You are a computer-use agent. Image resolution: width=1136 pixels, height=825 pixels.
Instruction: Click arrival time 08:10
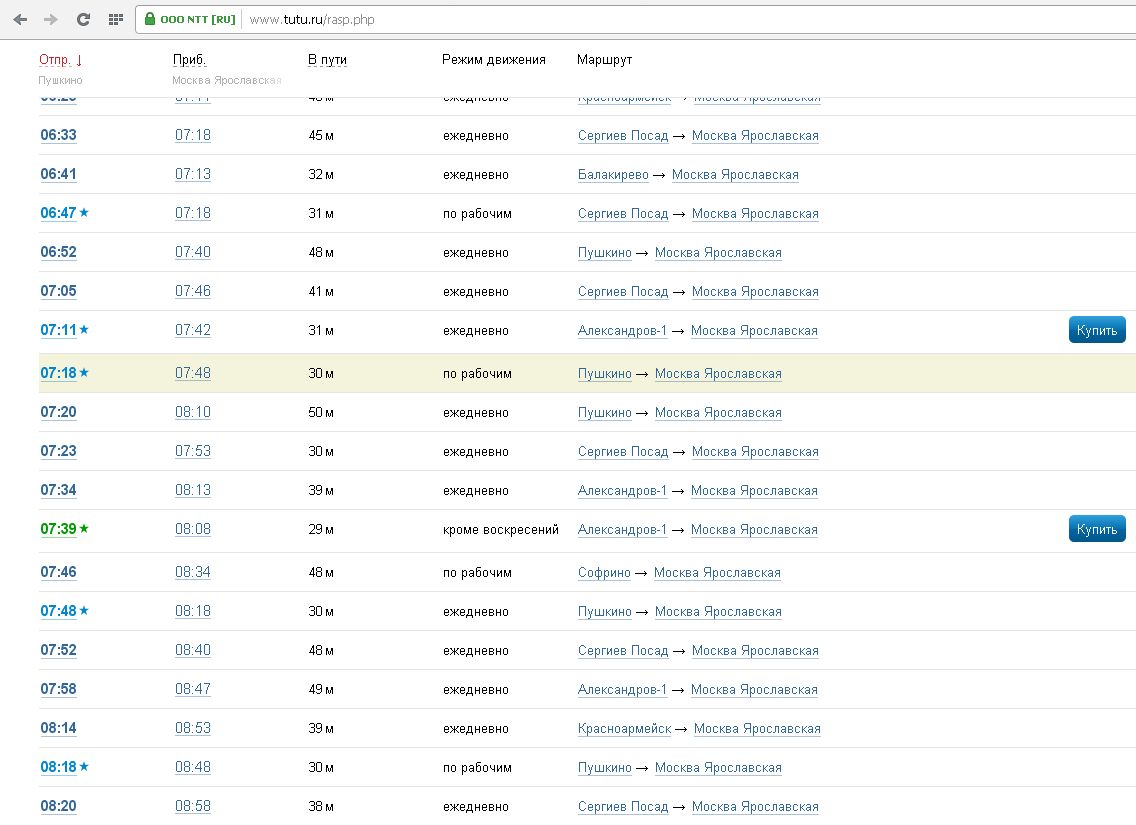click(x=193, y=413)
